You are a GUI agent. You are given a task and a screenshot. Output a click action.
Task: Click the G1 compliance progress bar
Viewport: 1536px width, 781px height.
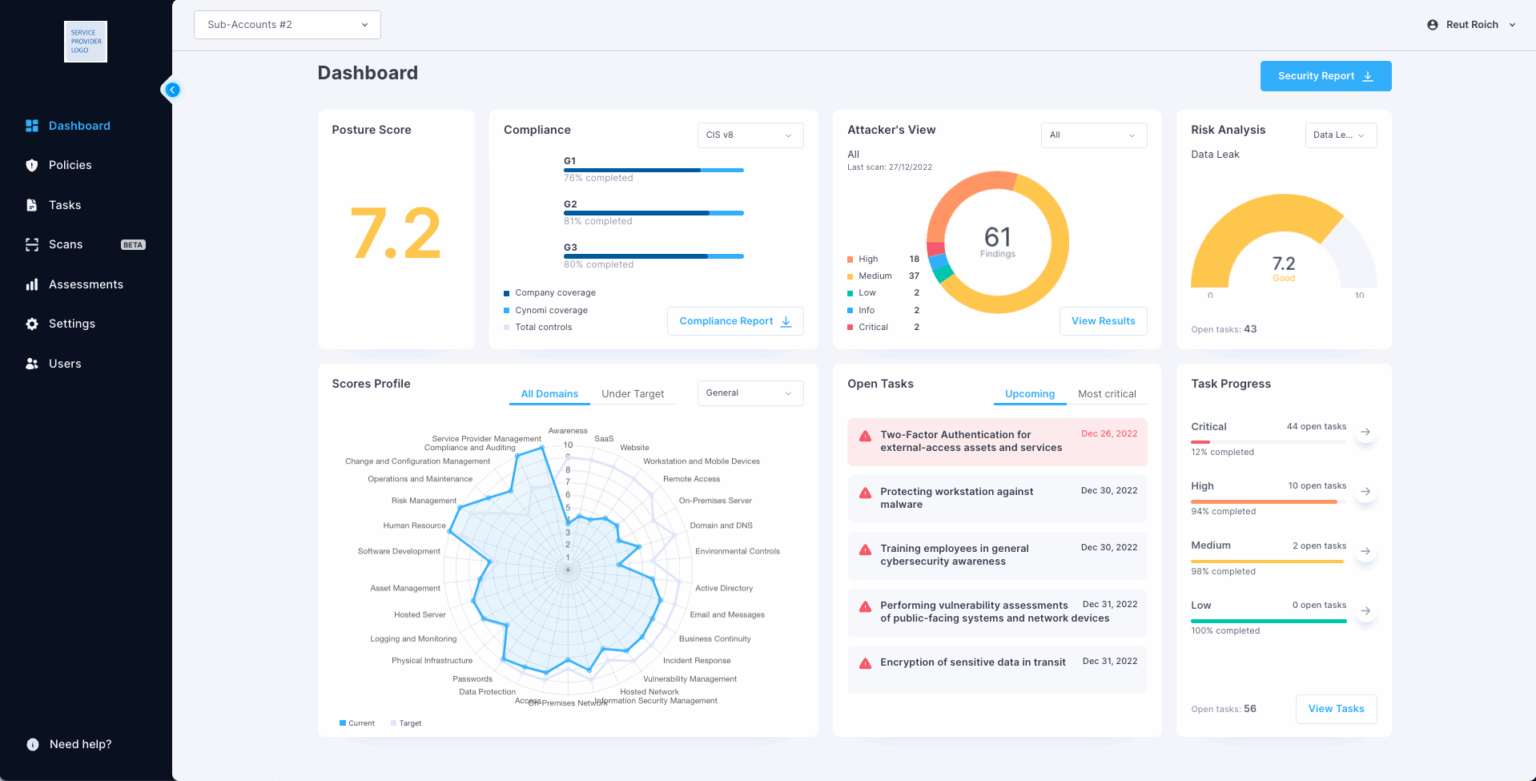coord(654,170)
